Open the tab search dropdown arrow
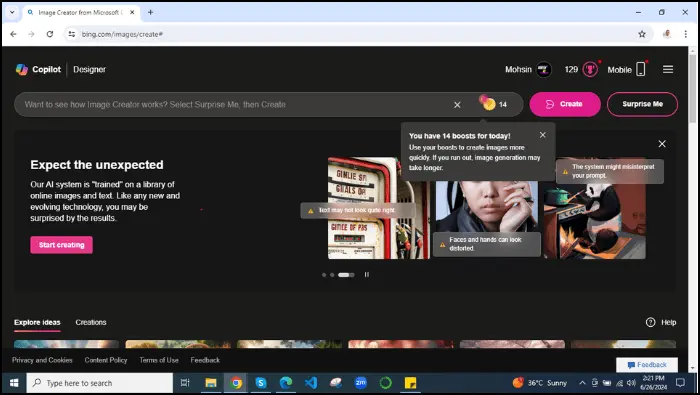 pyautogui.click(x=12, y=12)
